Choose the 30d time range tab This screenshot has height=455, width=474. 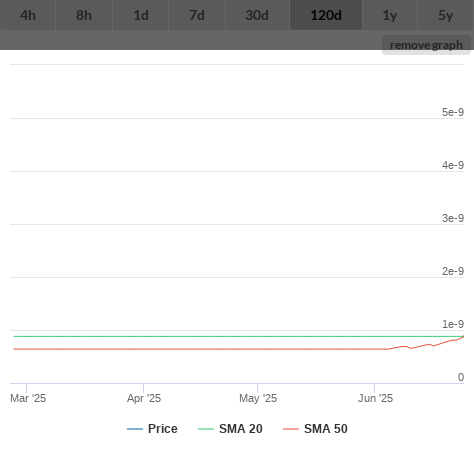[257, 15]
